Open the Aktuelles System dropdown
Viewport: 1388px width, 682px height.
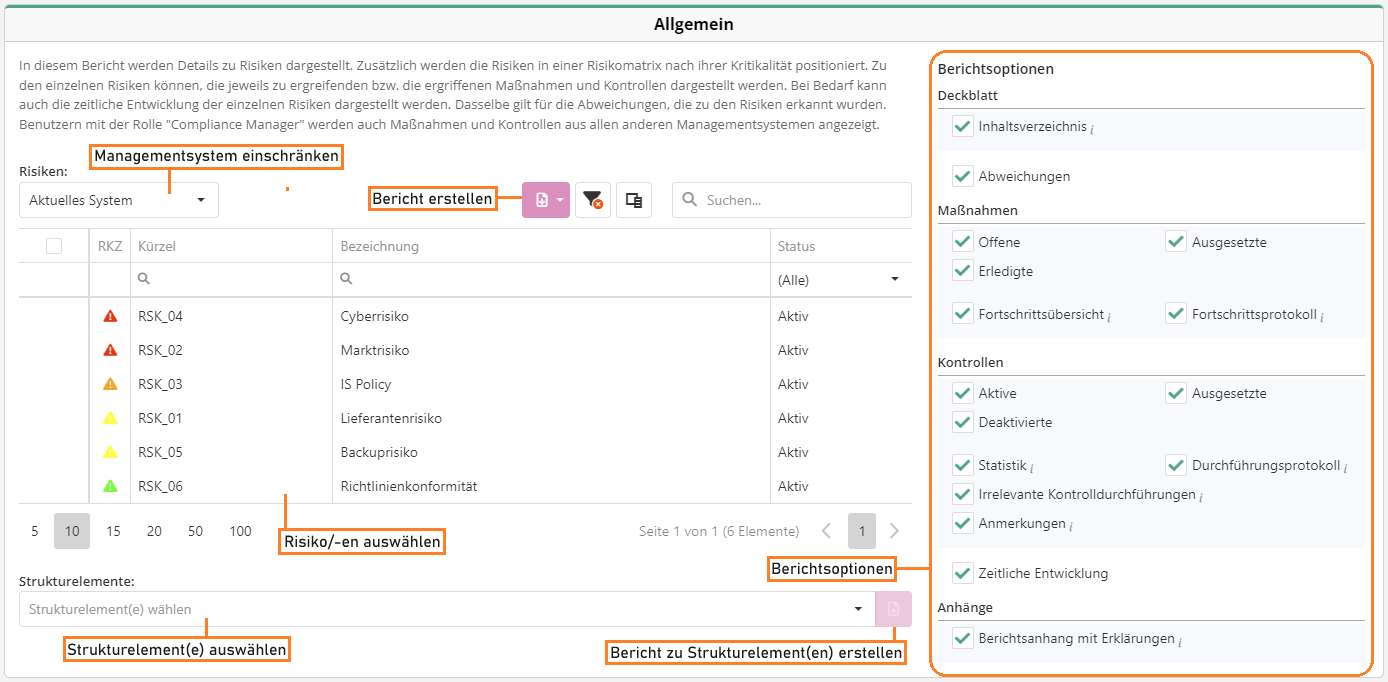click(119, 200)
